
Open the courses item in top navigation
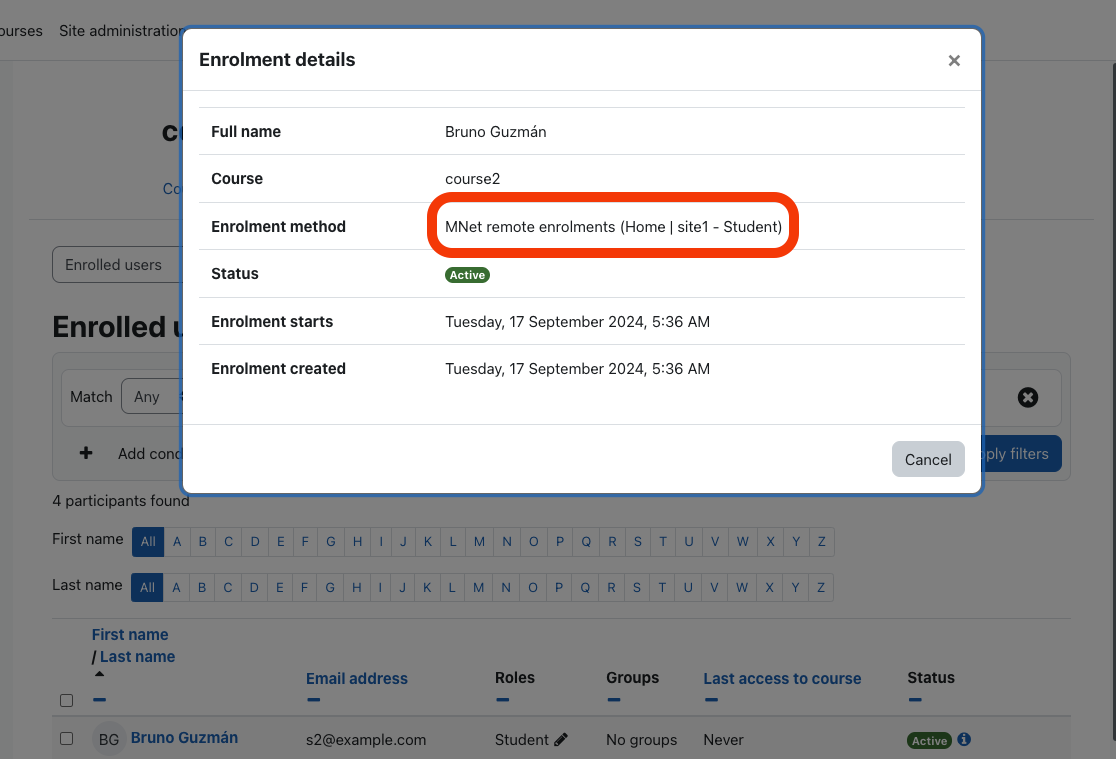[x=21, y=31]
